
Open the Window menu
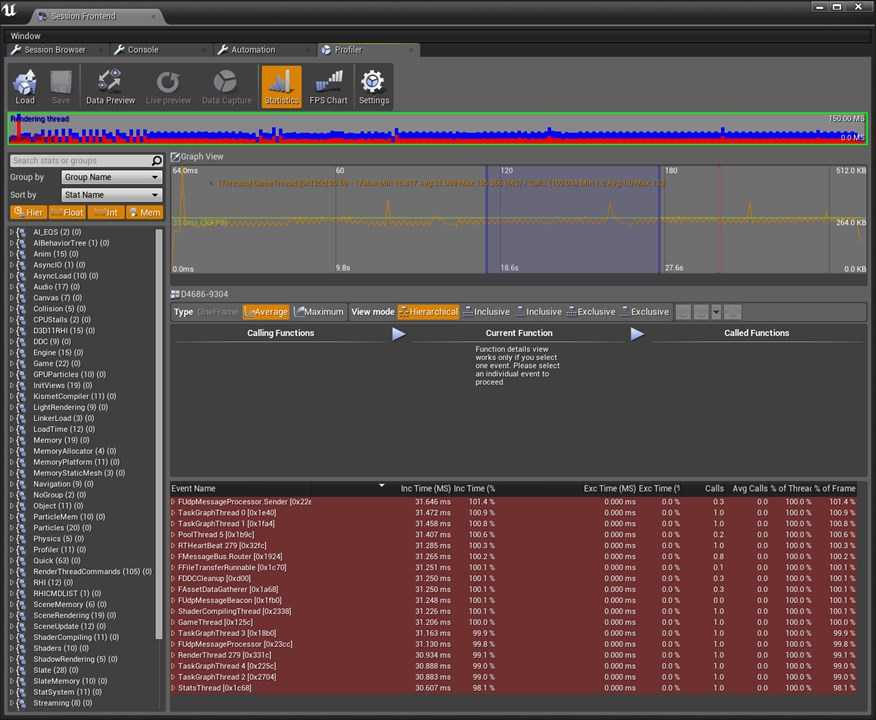click(25, 36)
